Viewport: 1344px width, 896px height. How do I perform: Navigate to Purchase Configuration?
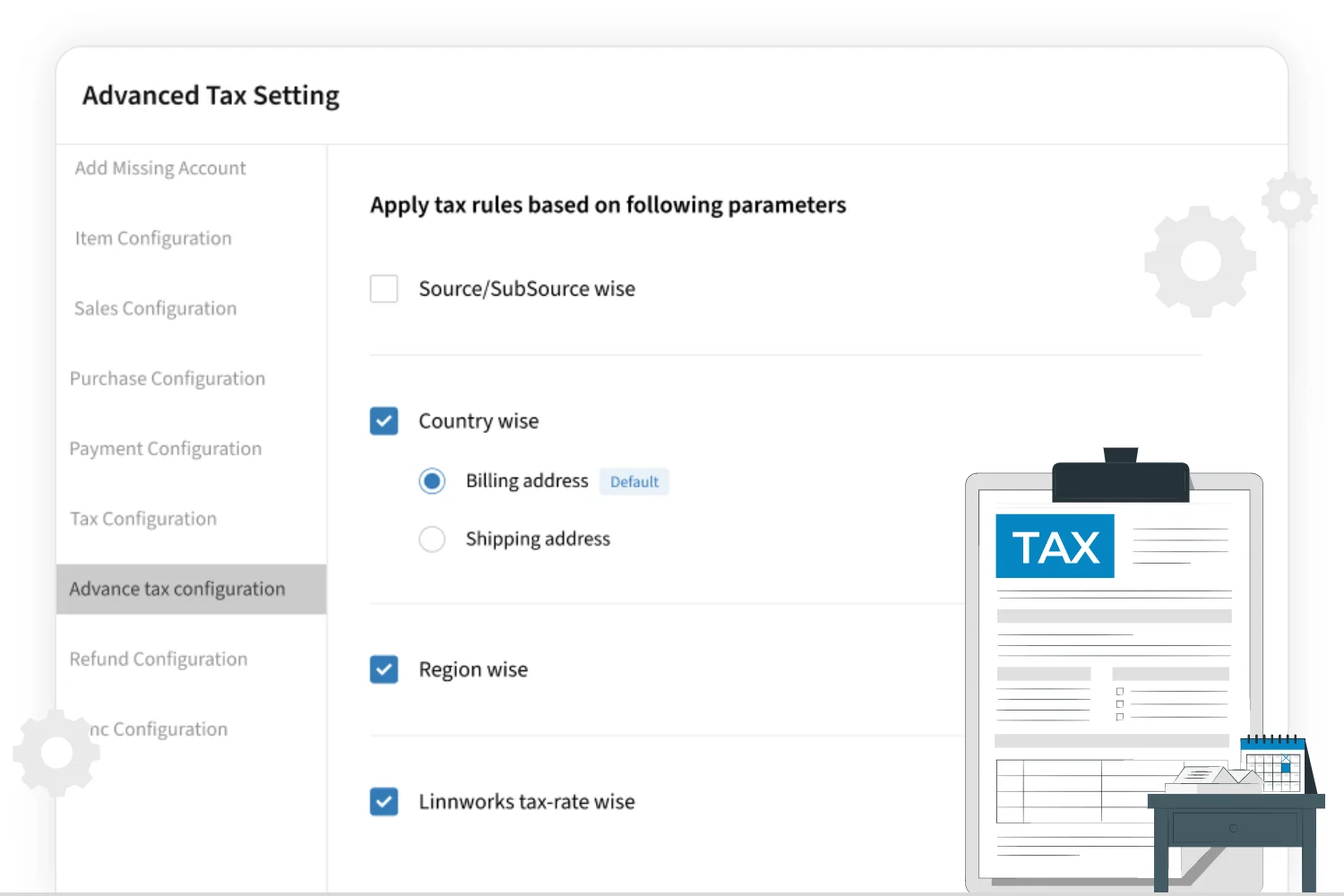click(x=168, y=378)
